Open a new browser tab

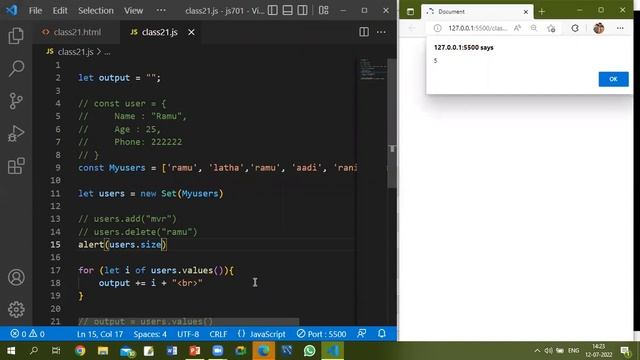tap(542, 12)
